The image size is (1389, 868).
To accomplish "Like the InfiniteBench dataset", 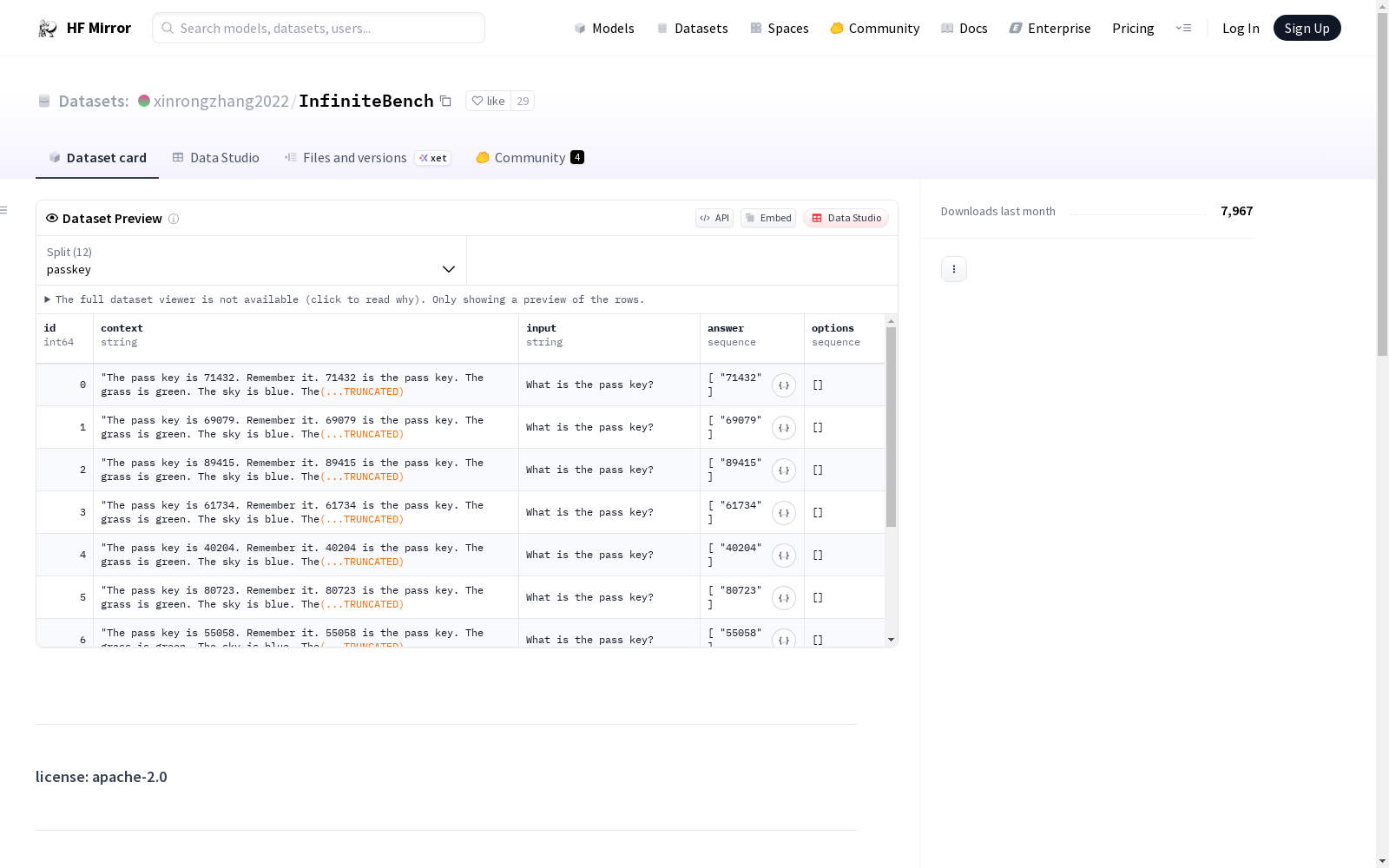I will [488, 101].
